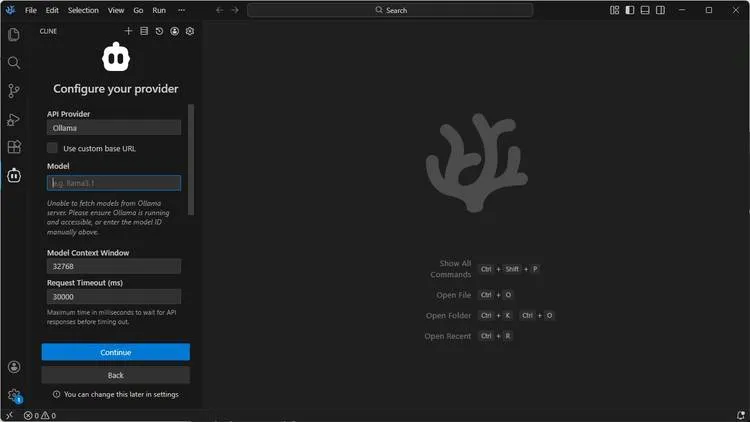Click the blue Continue button
Image resolution: width=750 pixels, height=422 pixels.
(116, 352)
